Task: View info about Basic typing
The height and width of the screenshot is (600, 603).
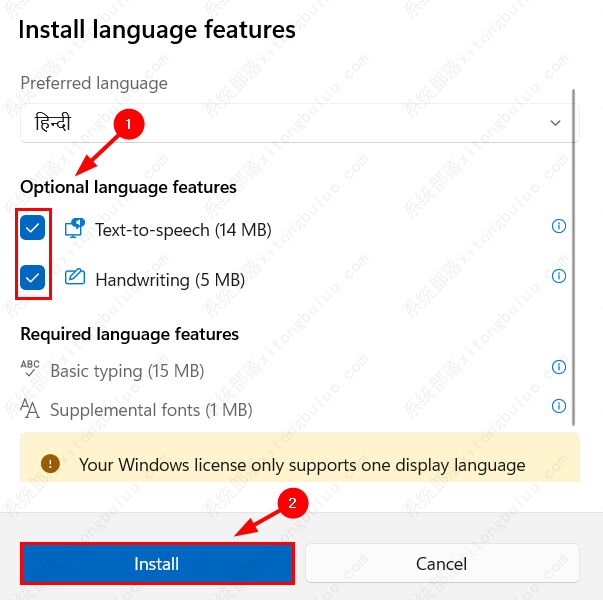Action: coord(559,367)
